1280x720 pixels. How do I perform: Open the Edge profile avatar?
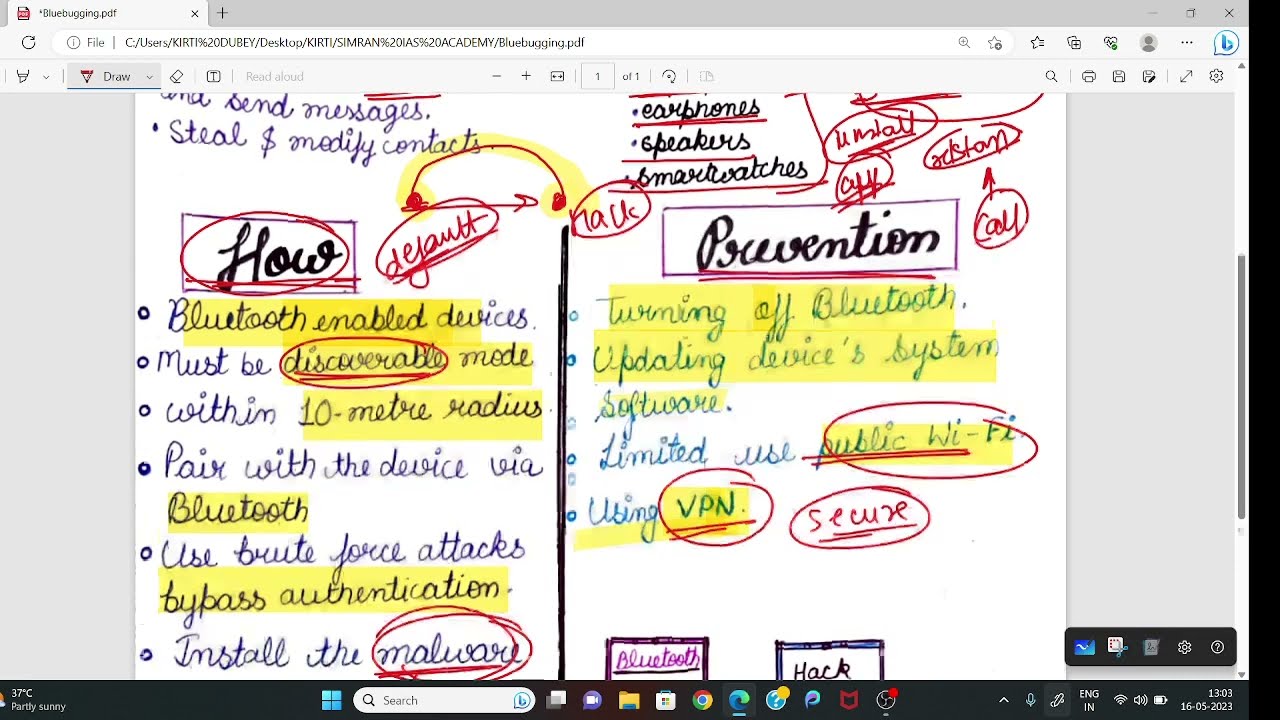coord(1148,42)
